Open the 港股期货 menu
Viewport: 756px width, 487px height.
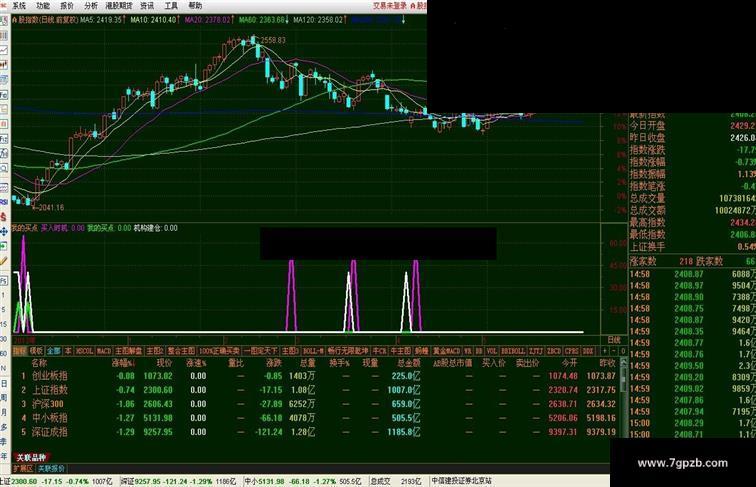click(x=119, y=6)
